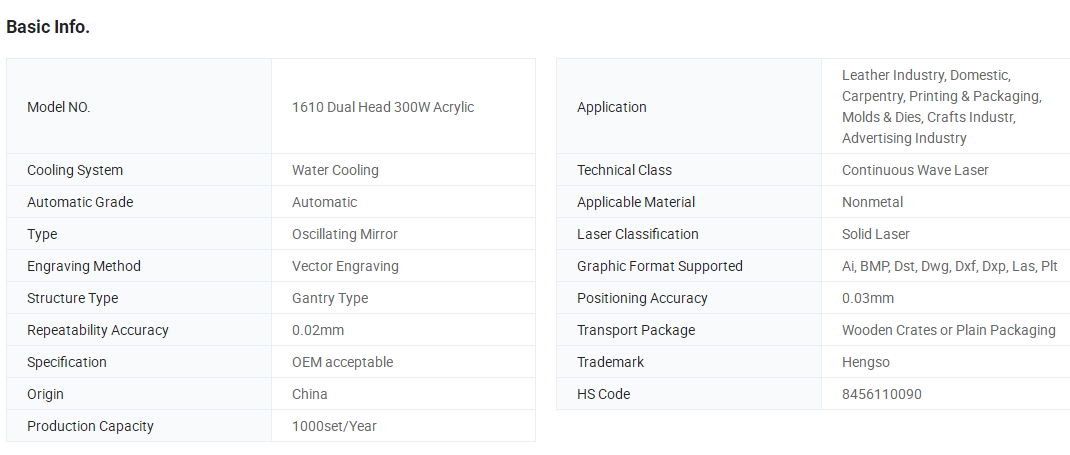Select the Water Cooling value
The width and height of the screenshot is (1070, 455).
coord(335,170)
